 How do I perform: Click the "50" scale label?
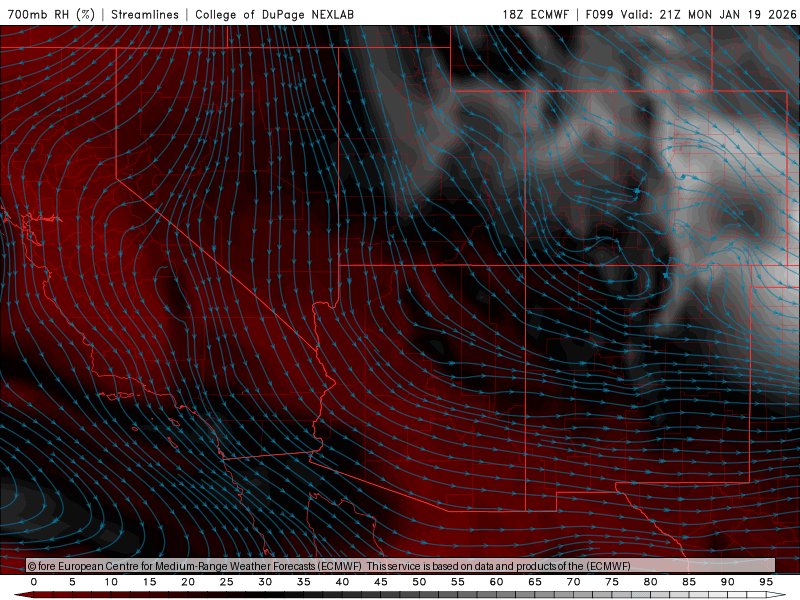click(419, 582)
